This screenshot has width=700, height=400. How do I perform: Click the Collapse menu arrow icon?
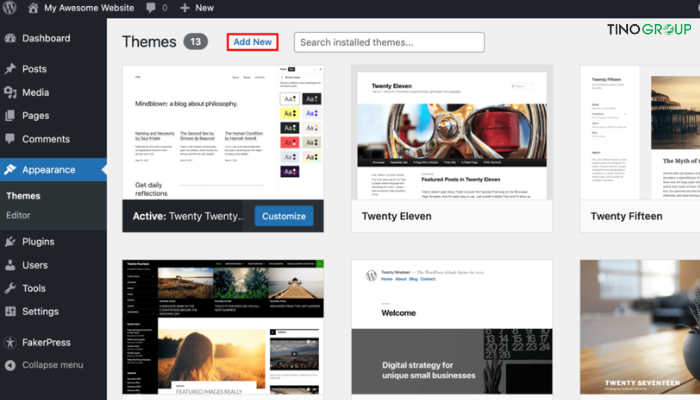(x=10, y=365)
